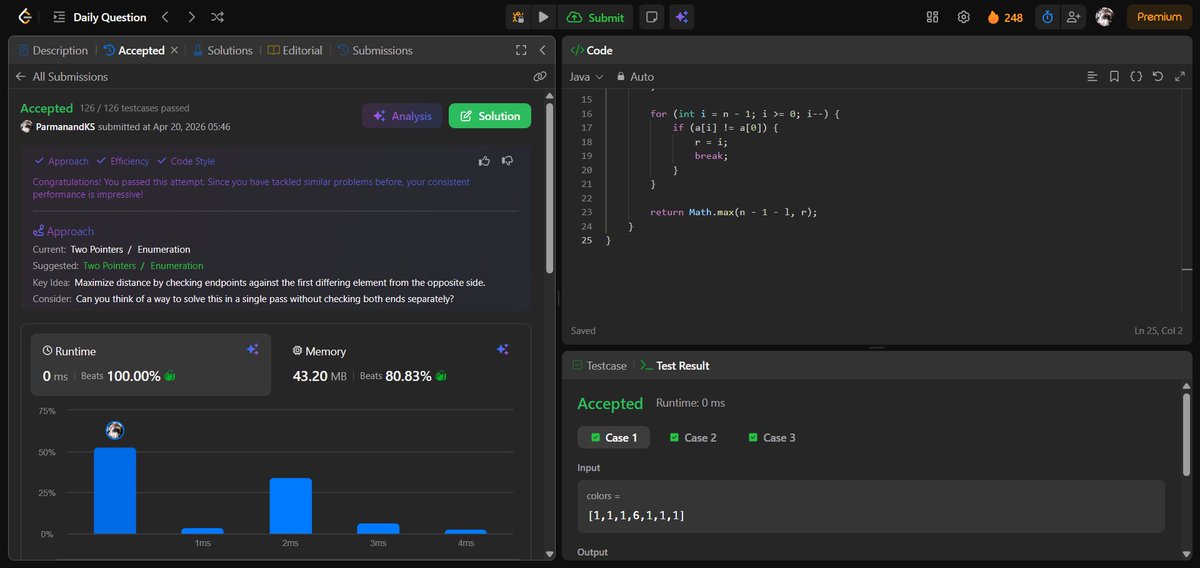Show Case 1 result
1200x568 pixels.
[613, 437]
